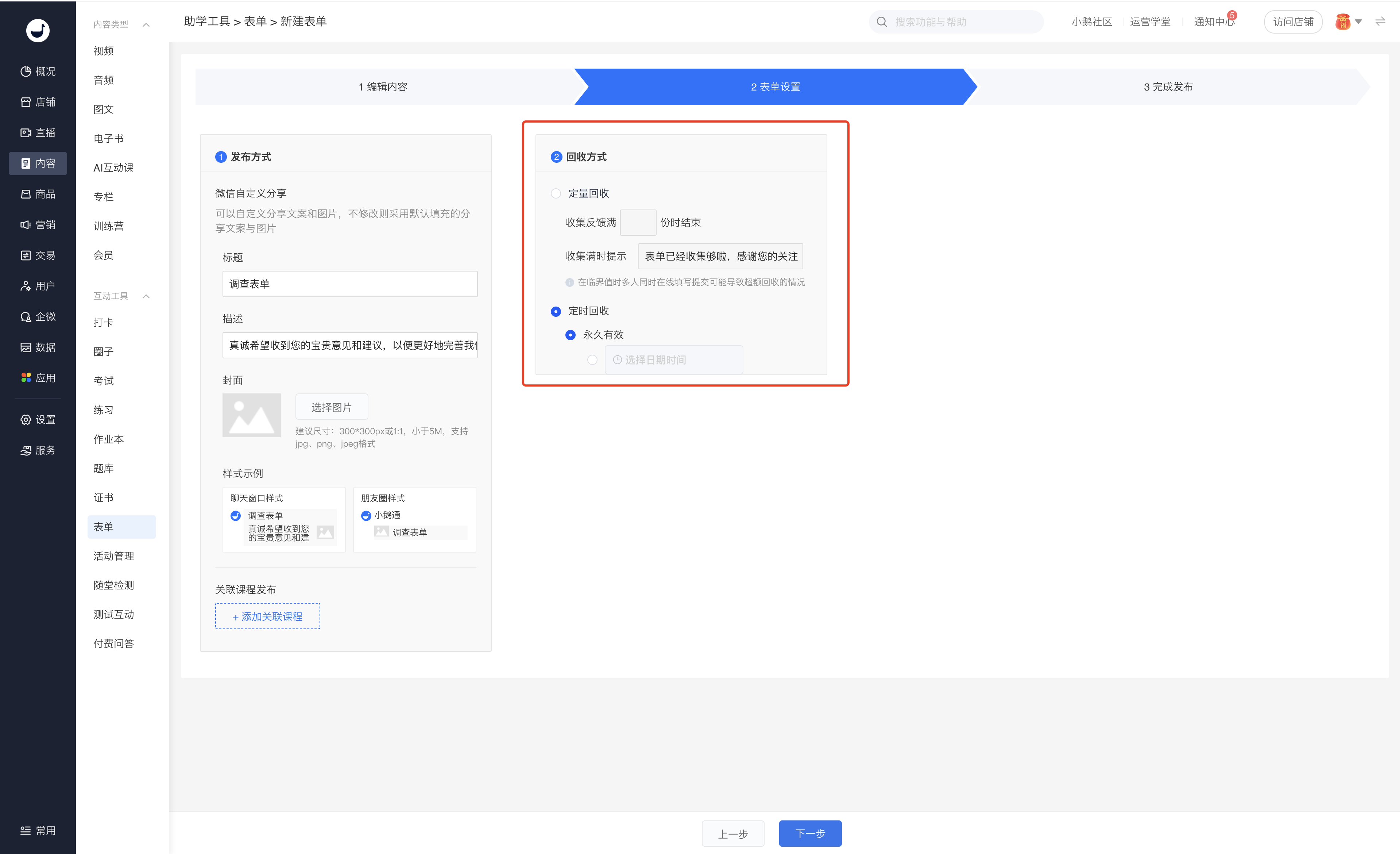Image resolution: width=1400 pixels, height=854 pixels.
Task: Click the 应用 colorful apps icon
Action: click(x=26, y=378)
